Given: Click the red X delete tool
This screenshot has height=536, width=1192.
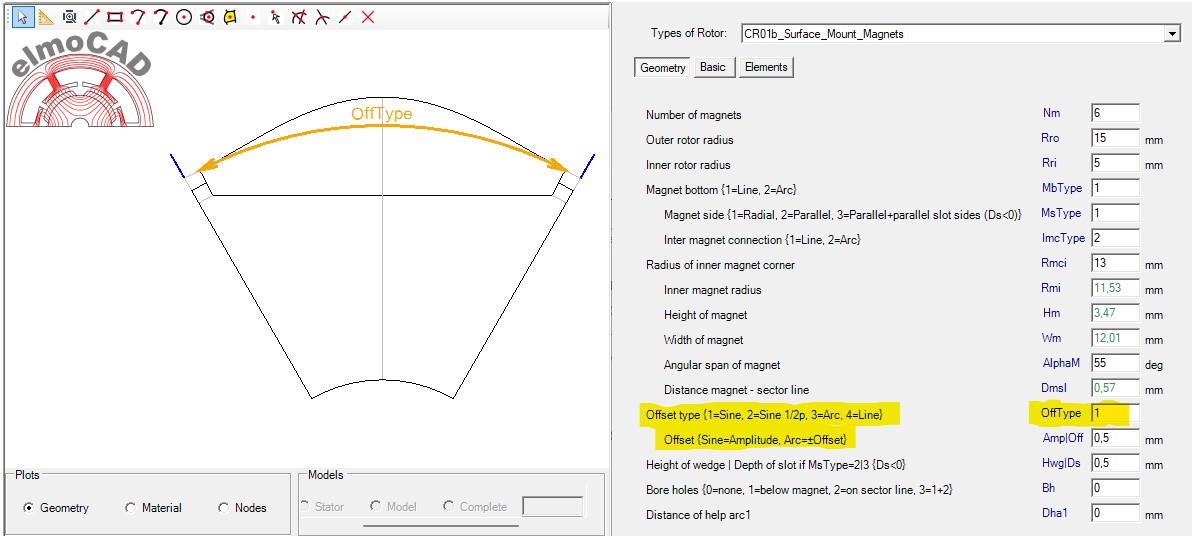Looking at the screenshot, I should (368, 16).
